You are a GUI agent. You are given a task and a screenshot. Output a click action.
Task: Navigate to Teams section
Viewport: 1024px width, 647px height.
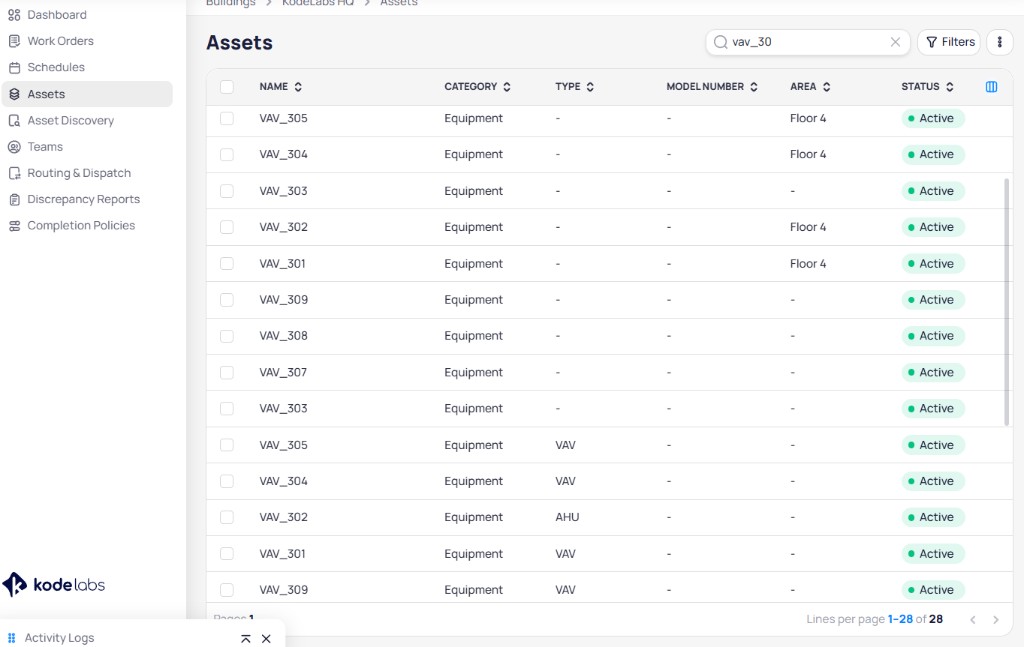(44, 146)
